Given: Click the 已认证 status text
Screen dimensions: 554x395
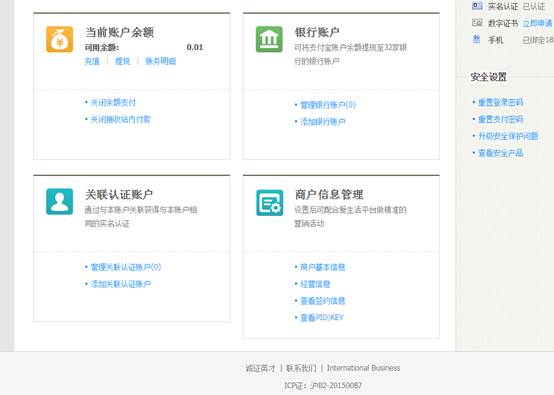Looking at the screenshot, I should (534, 6).
